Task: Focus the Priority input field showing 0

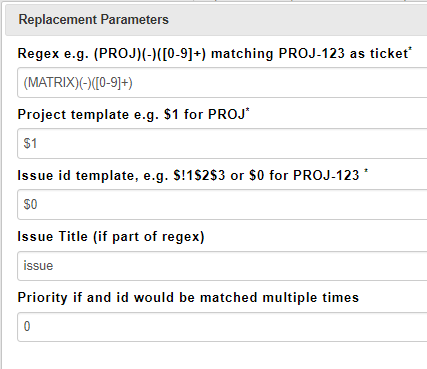Action: 222,327
